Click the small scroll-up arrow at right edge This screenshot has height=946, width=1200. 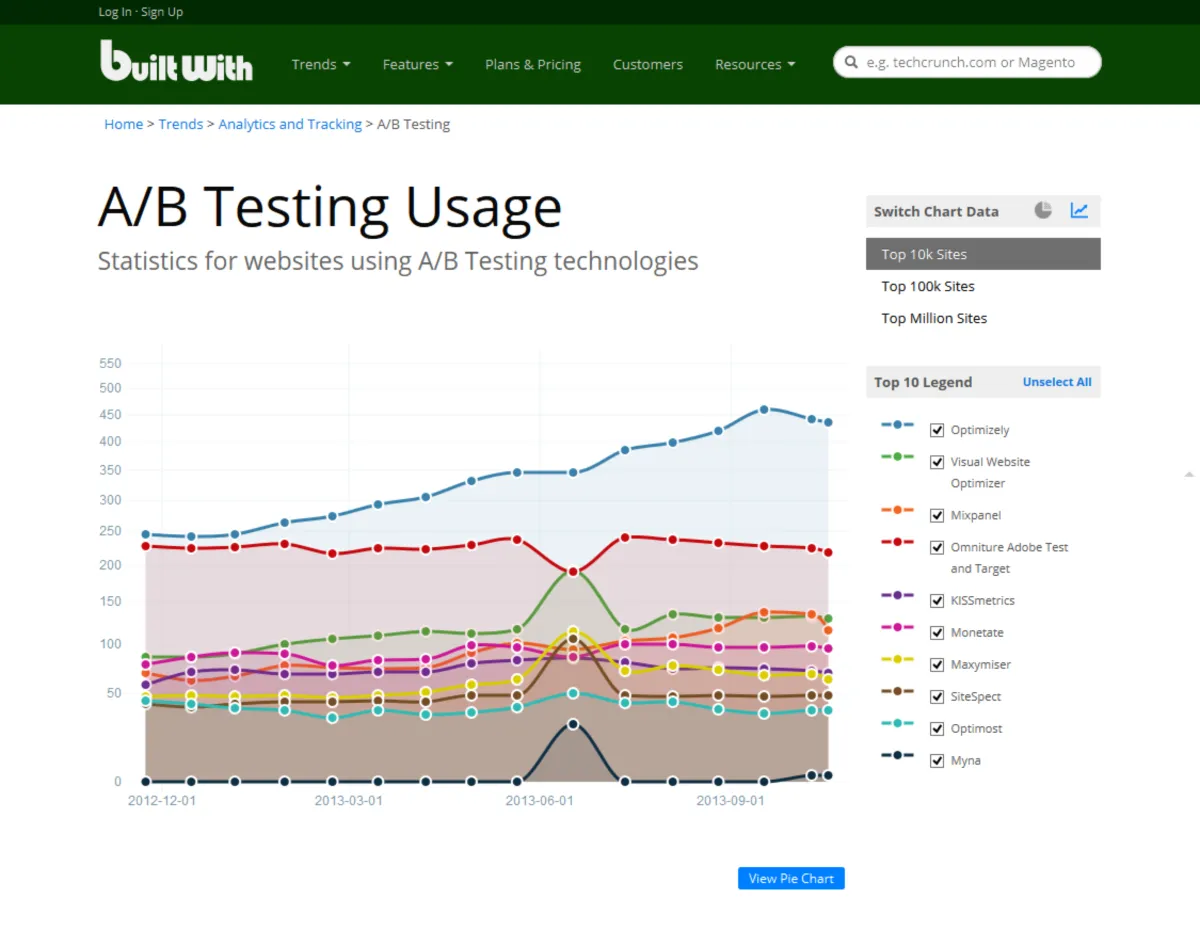point(1189,473)
